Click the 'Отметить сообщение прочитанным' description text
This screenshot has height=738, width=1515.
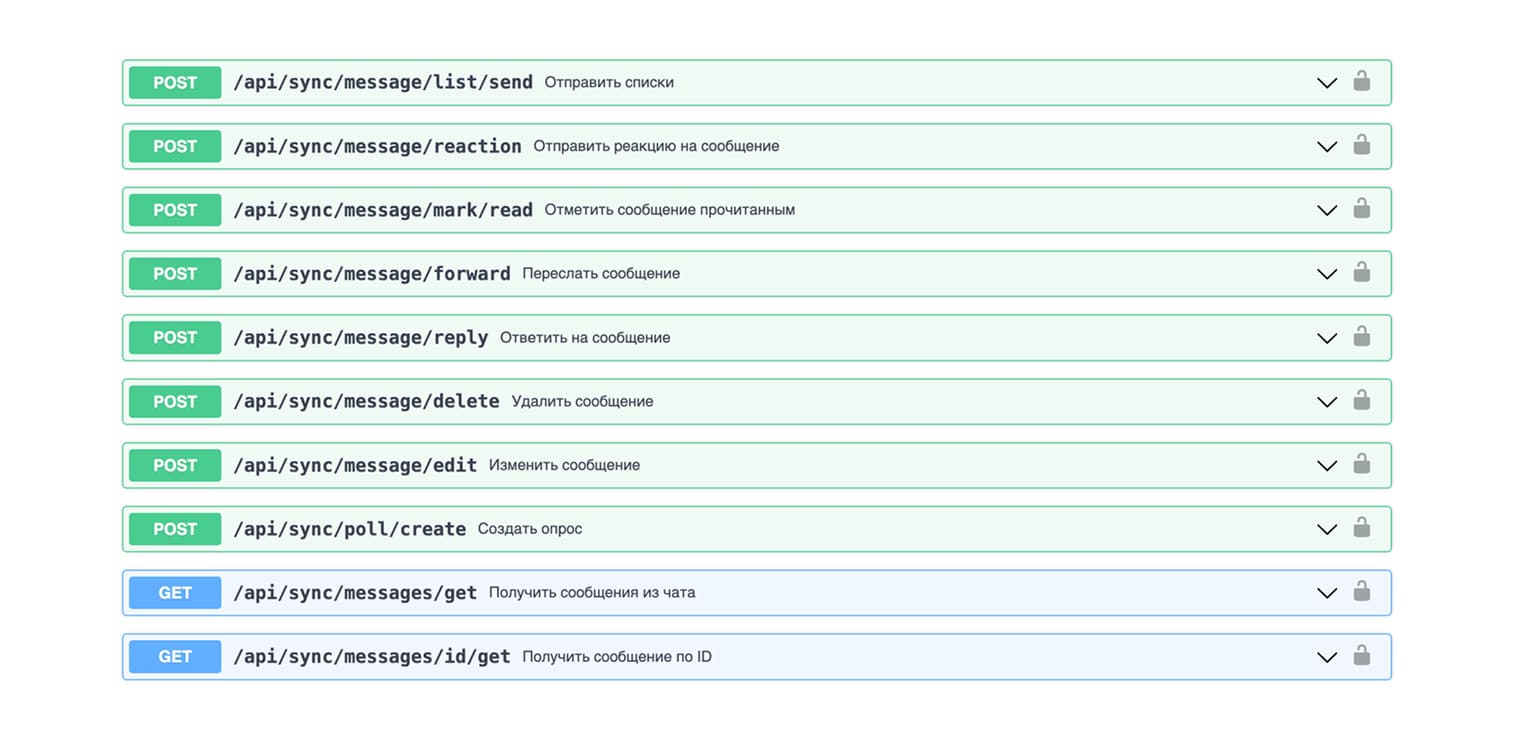pyautogui.click(x=669, y=210)
